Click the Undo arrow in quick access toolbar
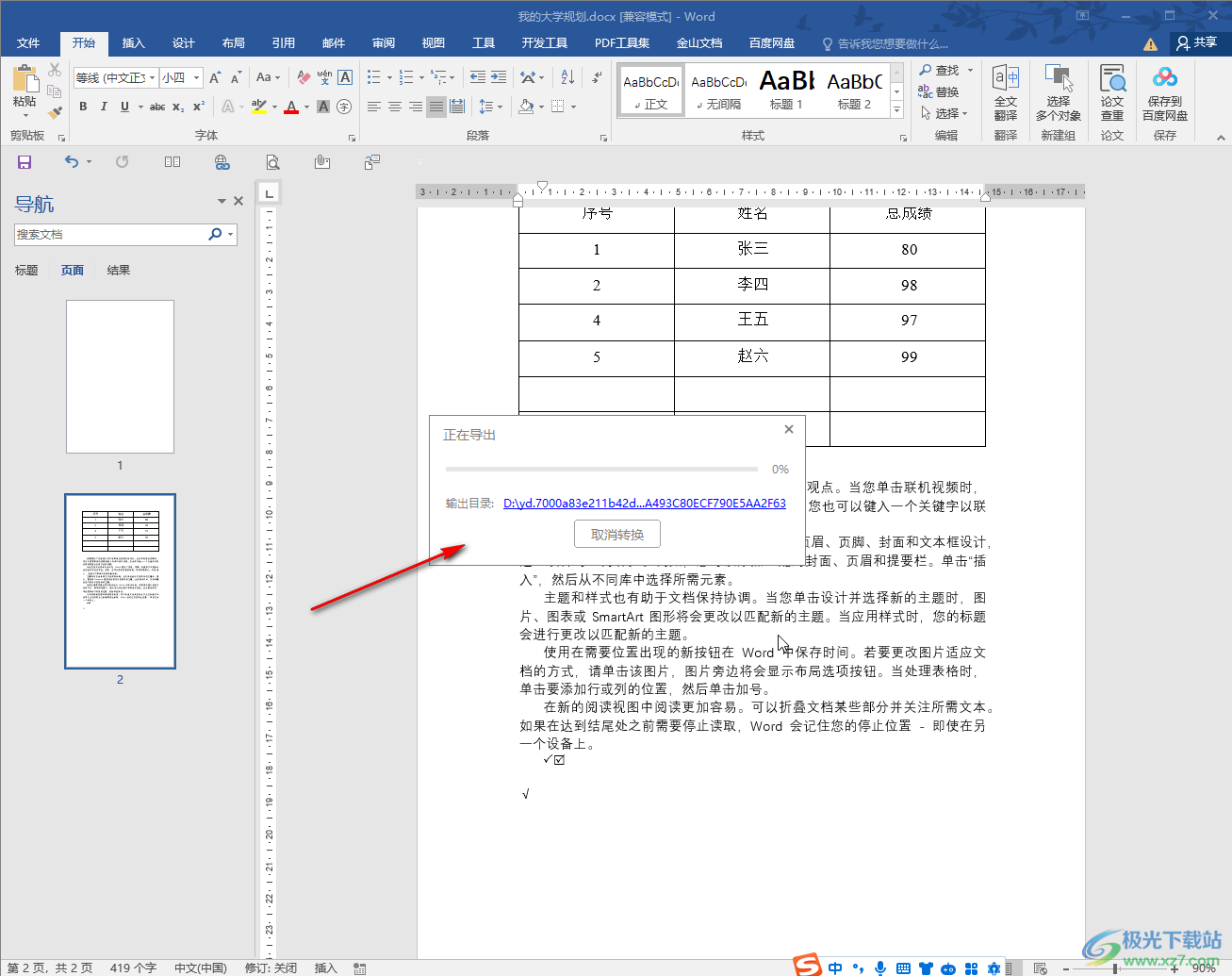The image size is (1232, 976). click(72, 162)
